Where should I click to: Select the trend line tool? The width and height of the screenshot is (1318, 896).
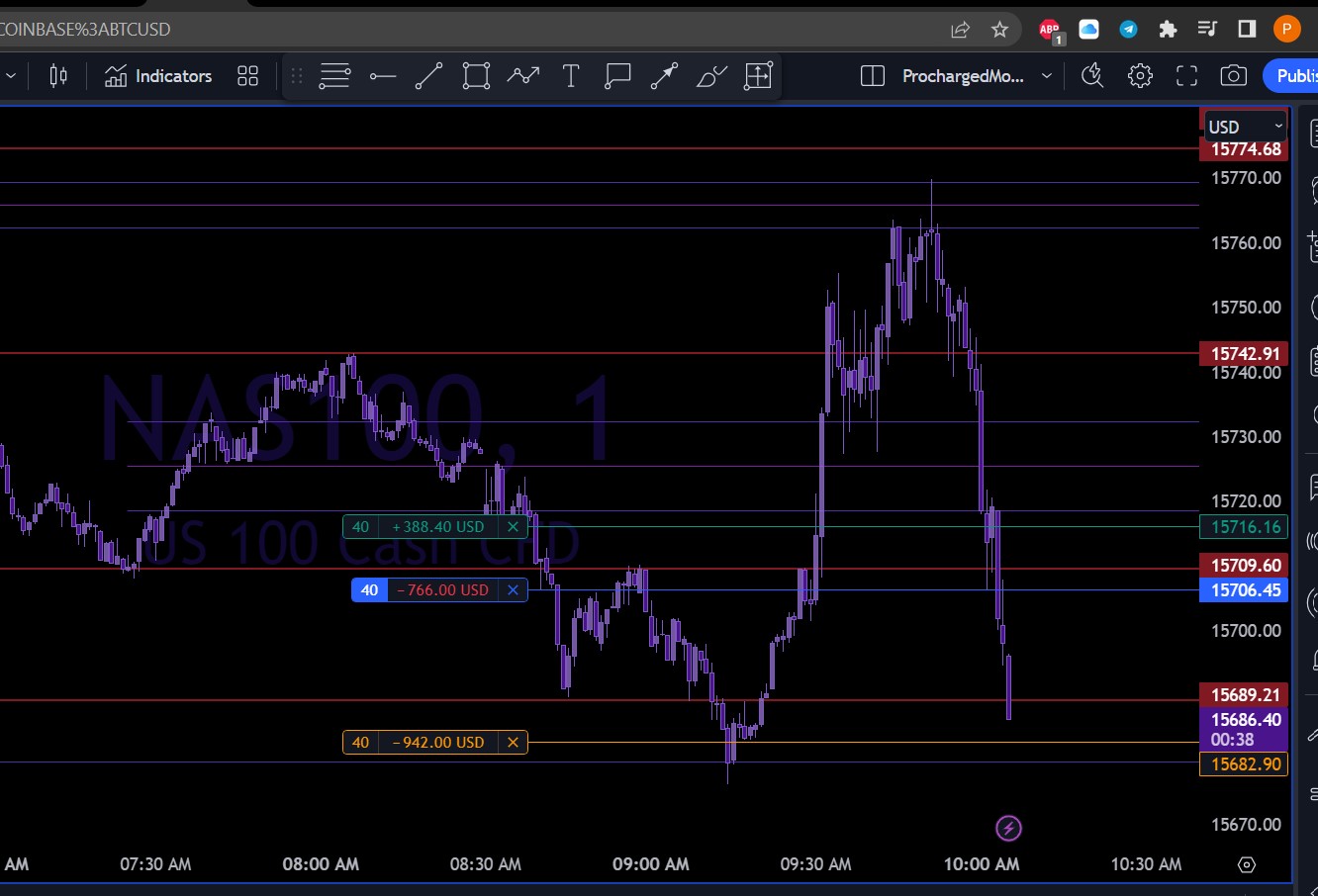click(x=428, y=76)
